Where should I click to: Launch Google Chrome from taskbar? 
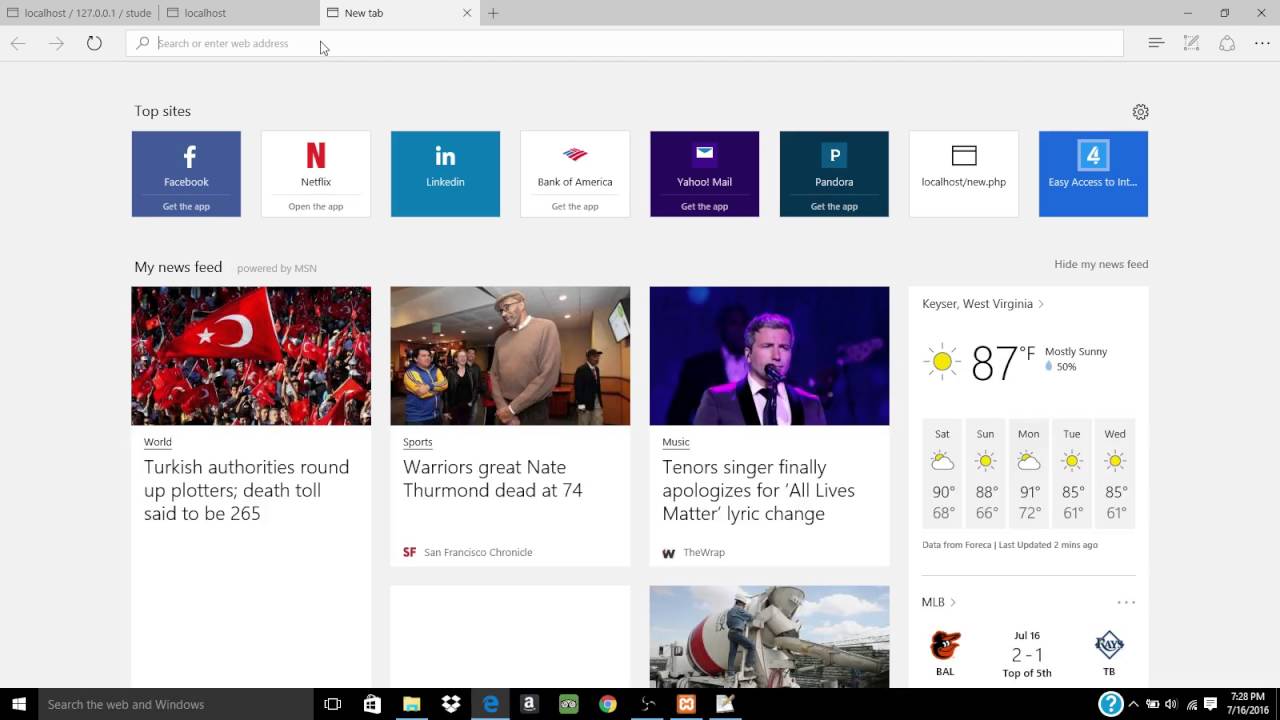point(607,704)
